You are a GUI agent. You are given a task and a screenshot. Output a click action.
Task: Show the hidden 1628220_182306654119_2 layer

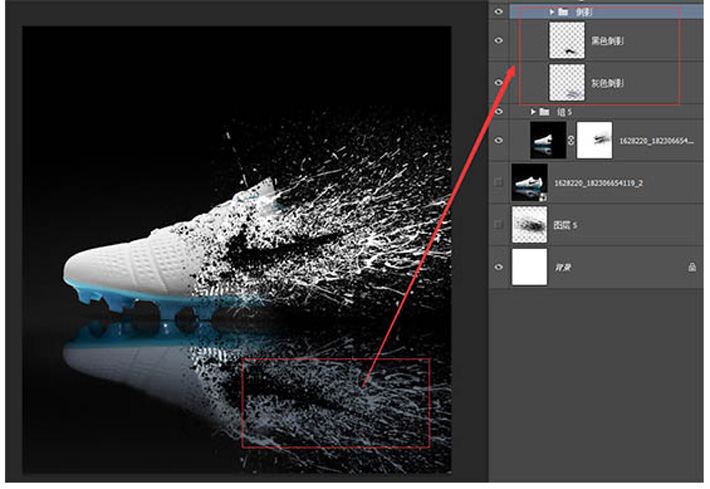pyautogui.click(x=500, y=183)
